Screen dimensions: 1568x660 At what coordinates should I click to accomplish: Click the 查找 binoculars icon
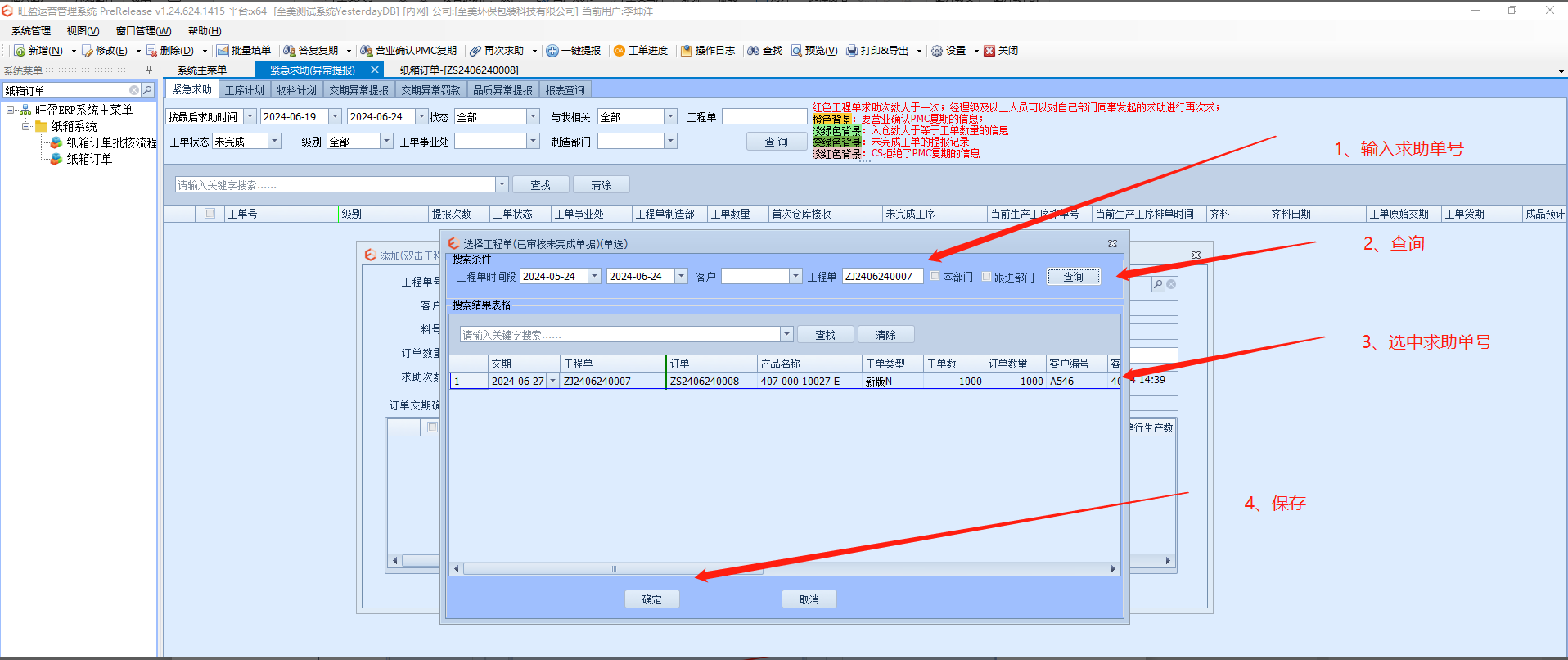(753, 51)
